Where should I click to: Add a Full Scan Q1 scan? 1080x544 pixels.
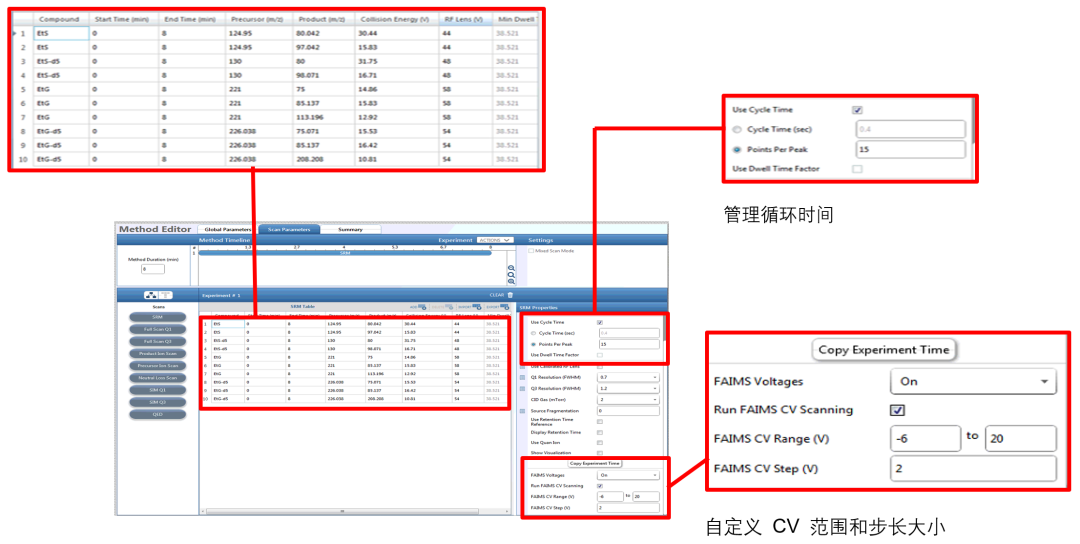(158, 329)
